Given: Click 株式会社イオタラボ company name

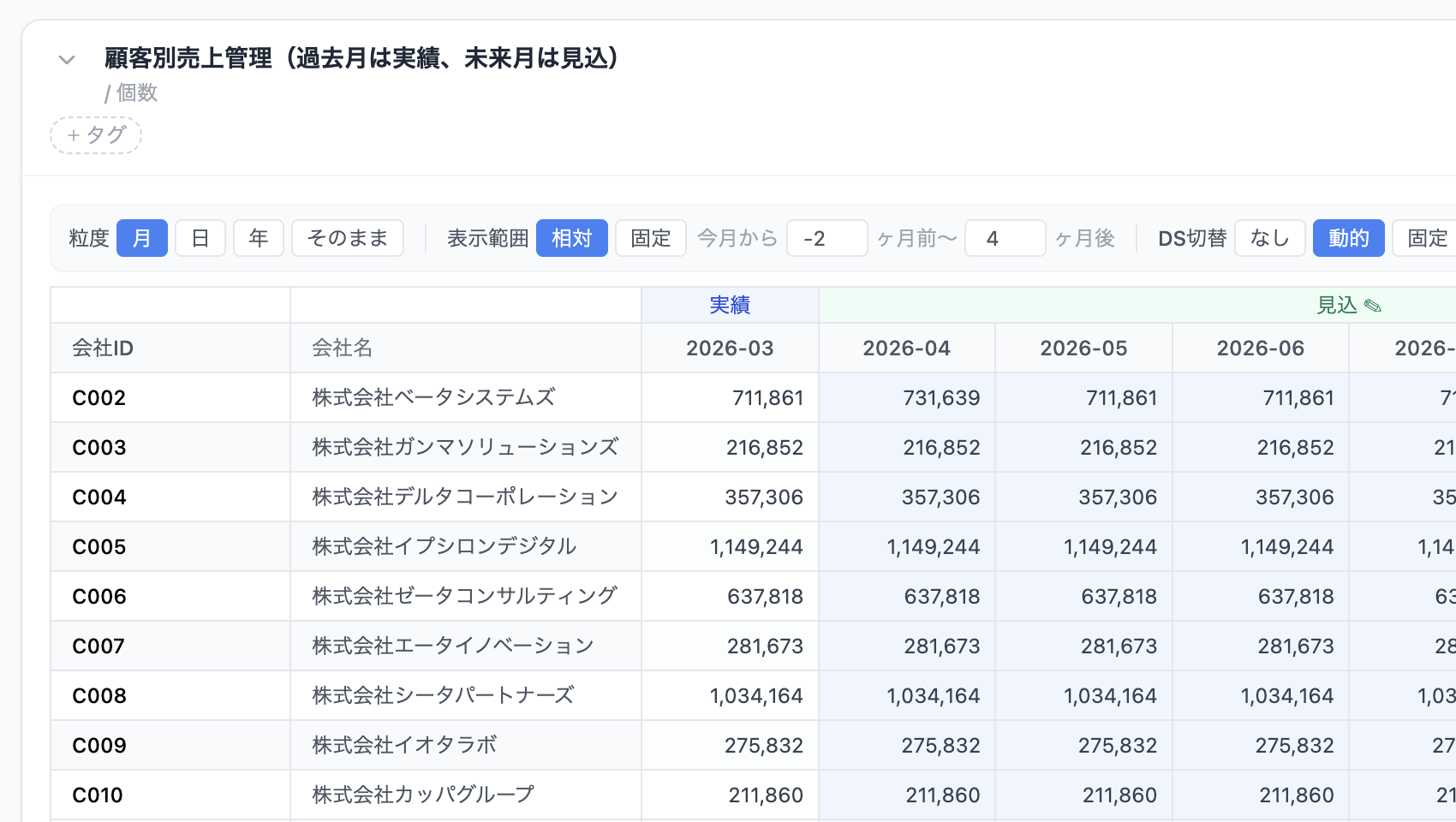Looking at the screenshot, I should click(x=404, y=745).
